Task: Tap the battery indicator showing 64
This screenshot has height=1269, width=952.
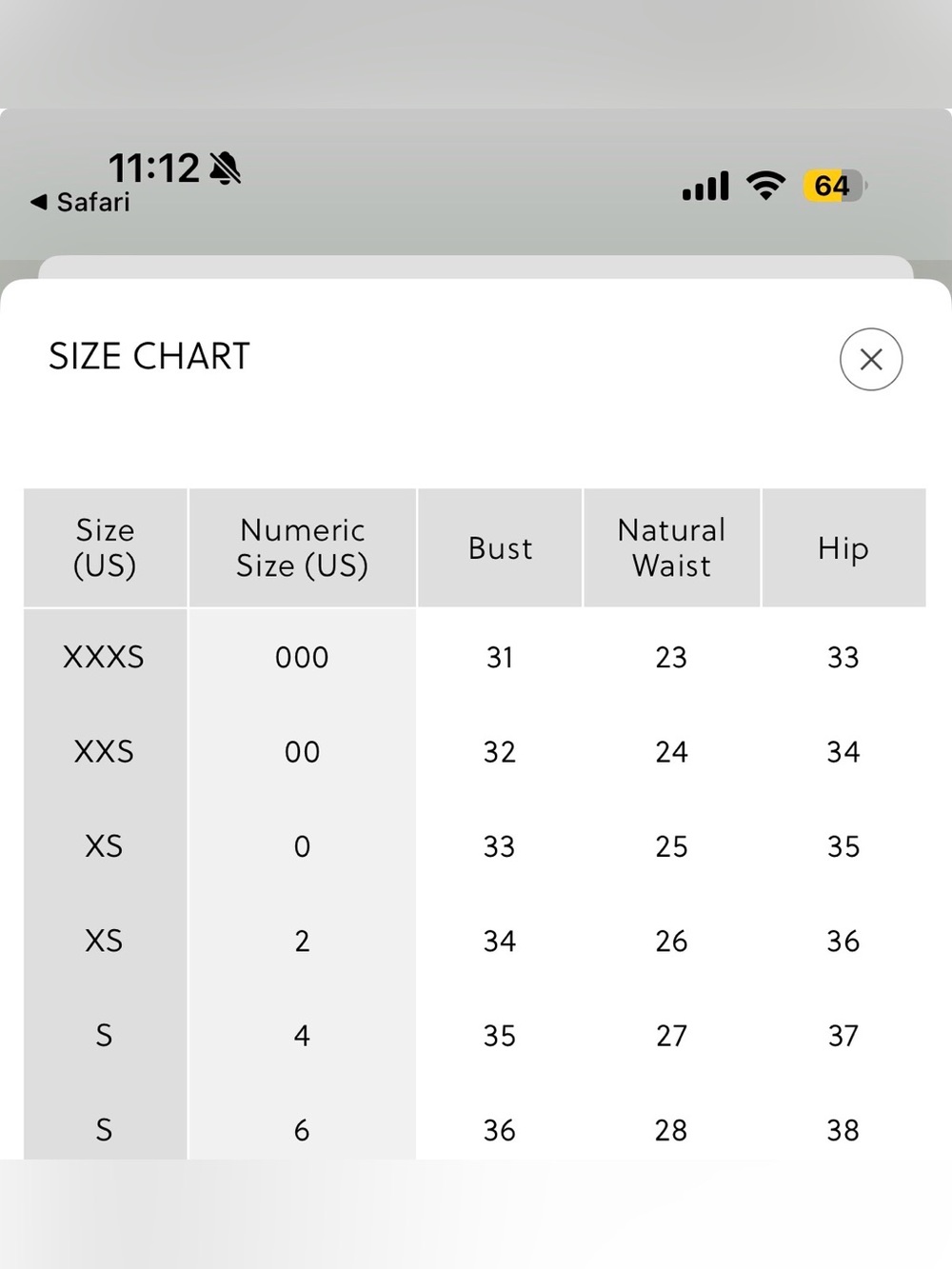Action: 835,185
